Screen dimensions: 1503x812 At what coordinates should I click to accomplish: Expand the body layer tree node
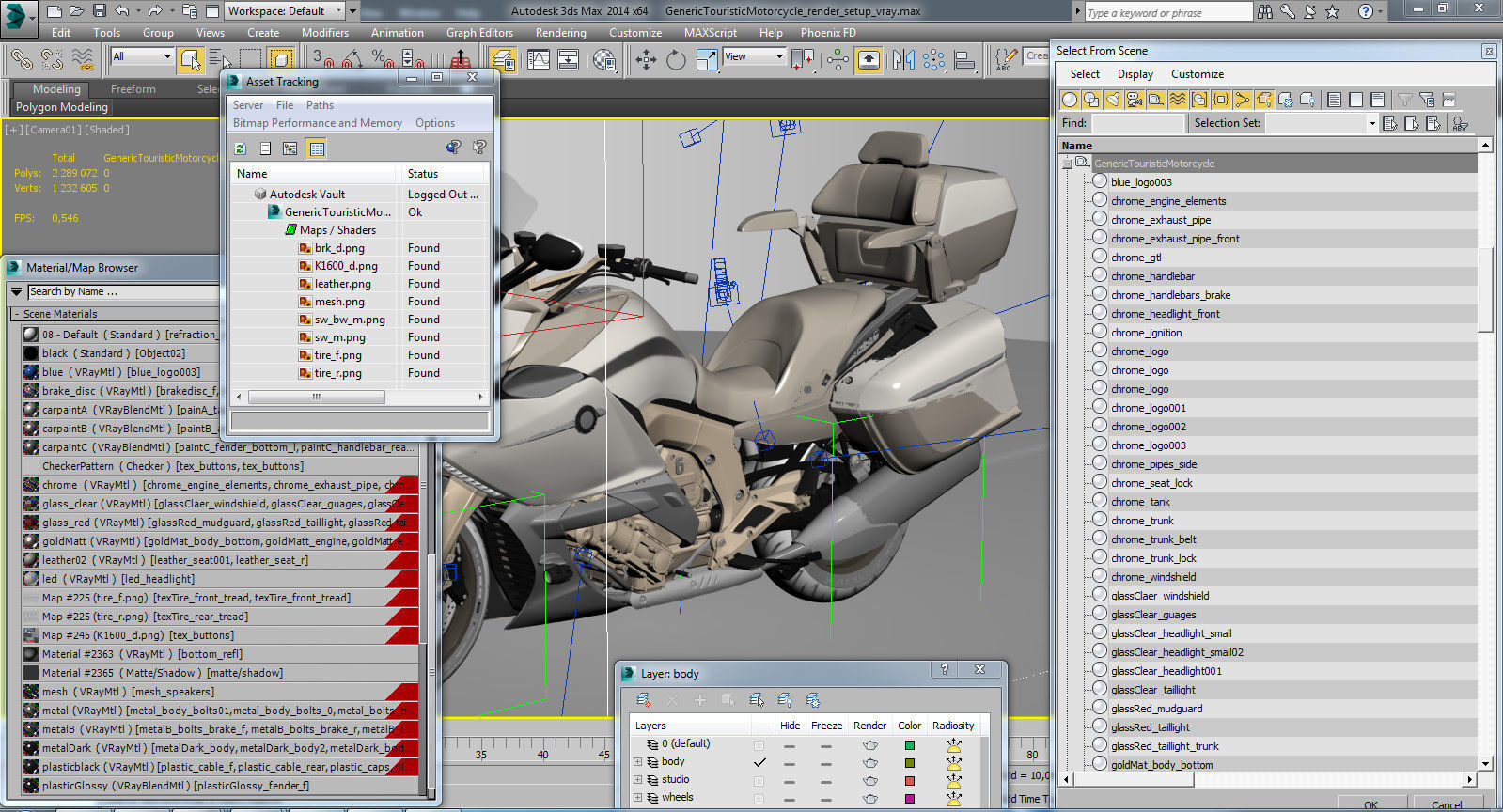click(x=638, y=762)
